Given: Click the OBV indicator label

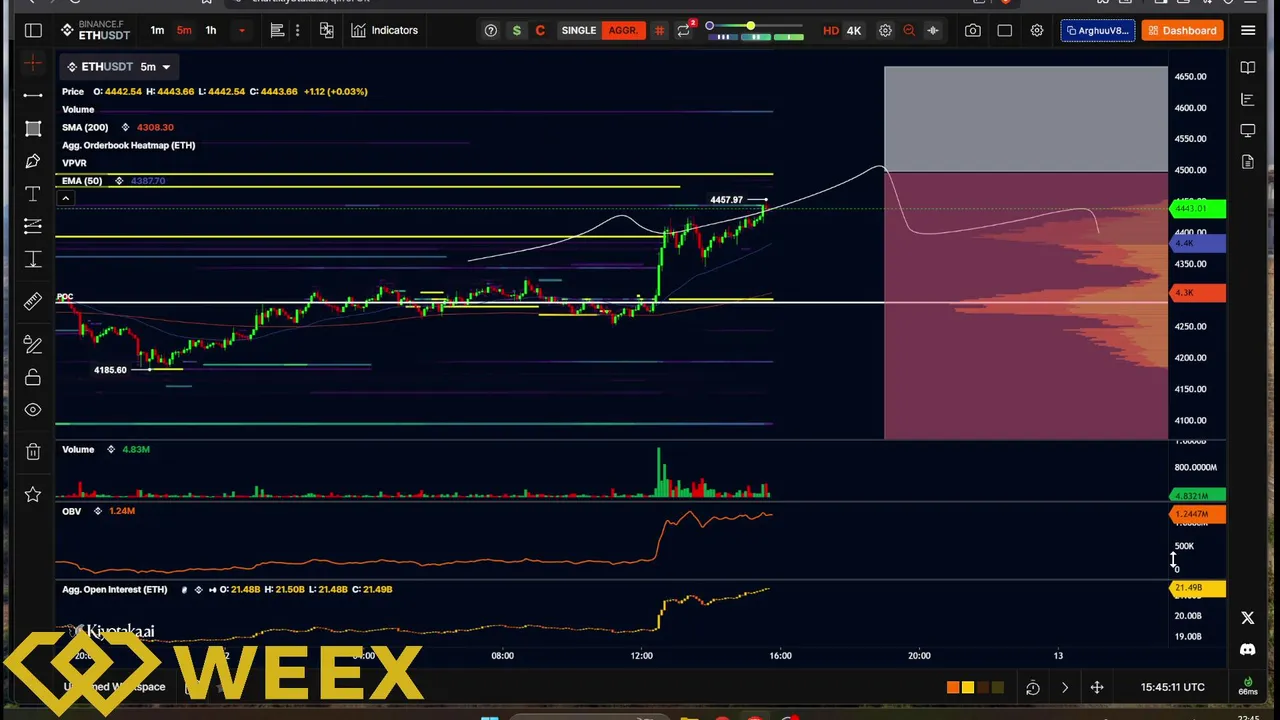Looking at the screenshot, I should (72, 511).
